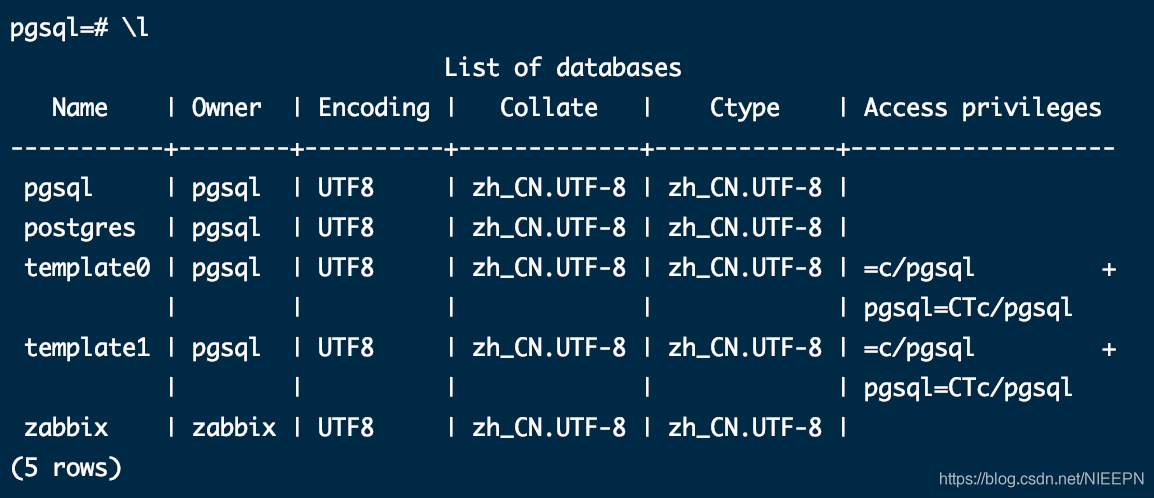Select the pgsql database name

point(58,189)
